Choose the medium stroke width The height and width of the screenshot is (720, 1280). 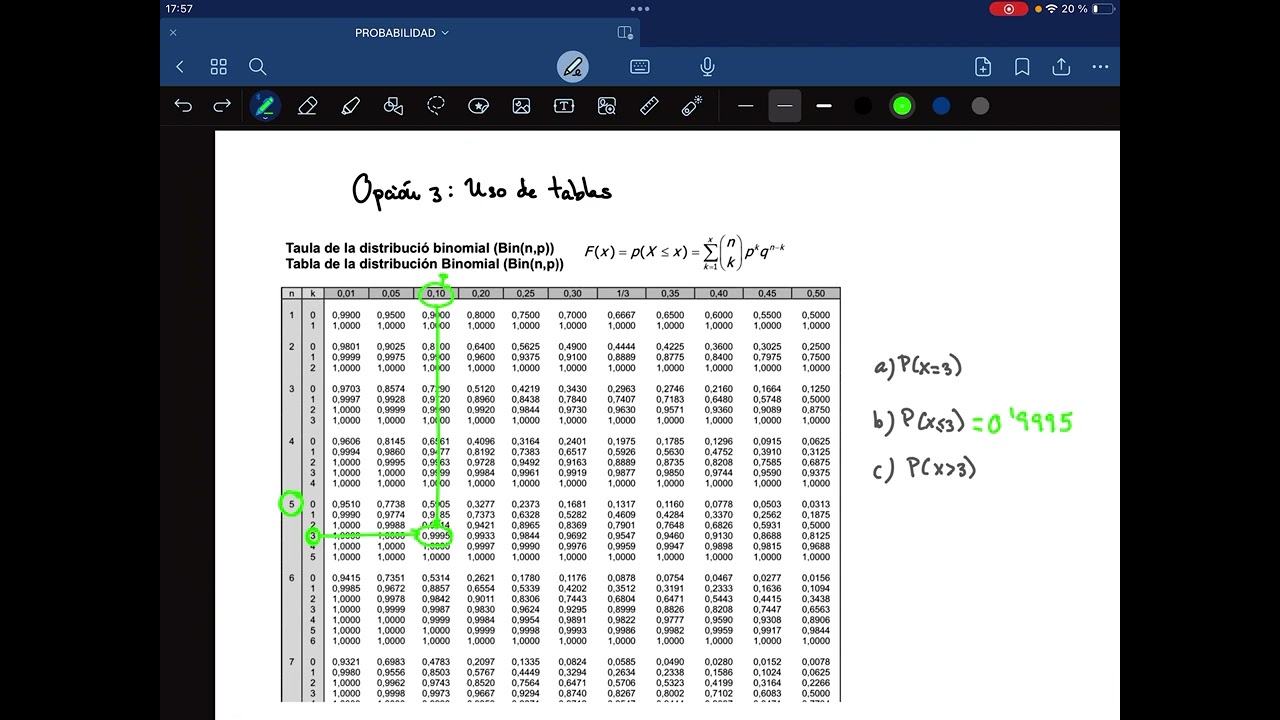coord(784,105)
